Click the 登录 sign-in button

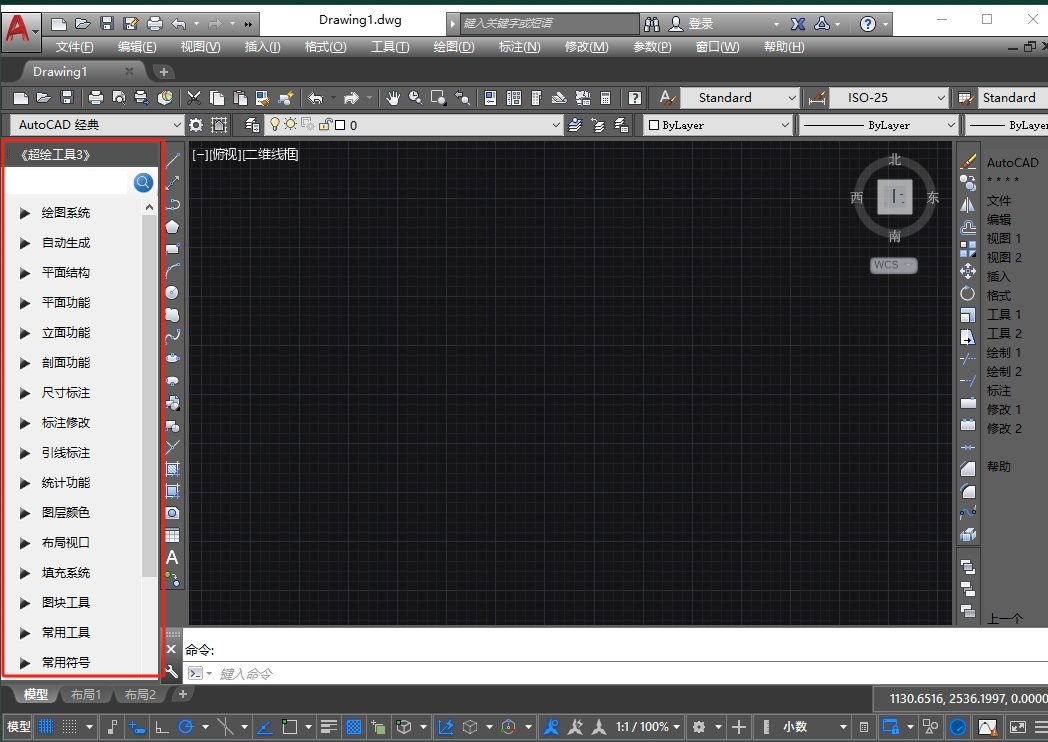(x=700, y=24)
